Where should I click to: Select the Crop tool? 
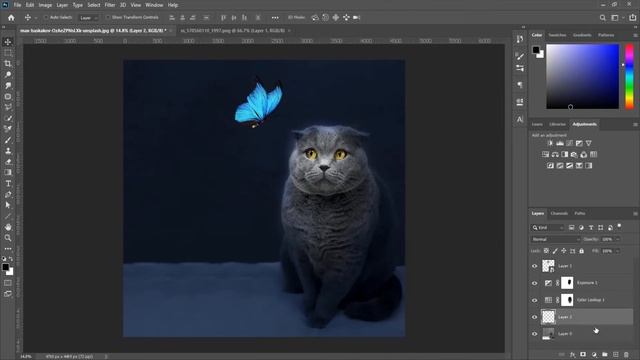tap(8, 64)
